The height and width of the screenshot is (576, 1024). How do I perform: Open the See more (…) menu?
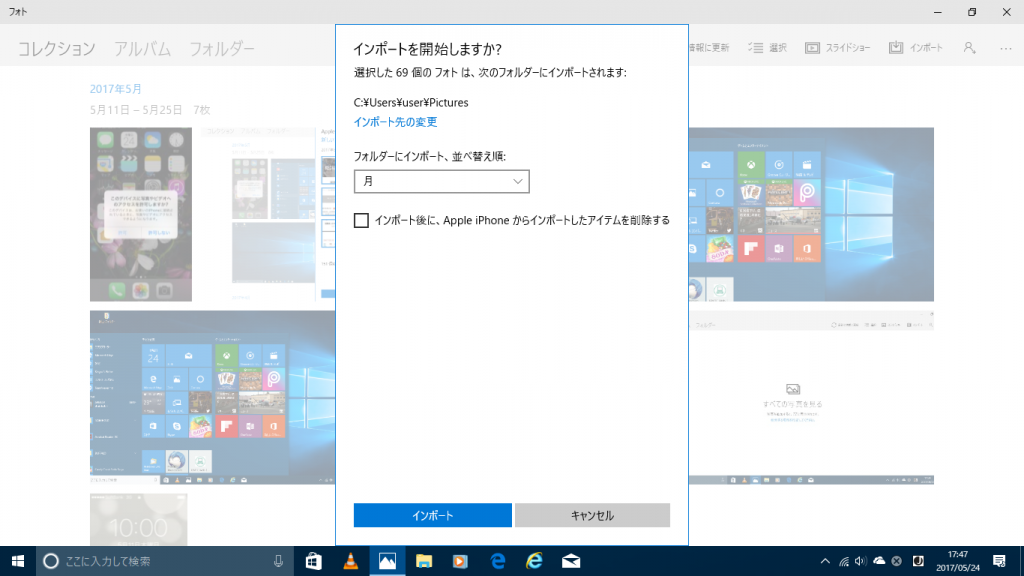pyautogui.click(x=1005, y=47)
